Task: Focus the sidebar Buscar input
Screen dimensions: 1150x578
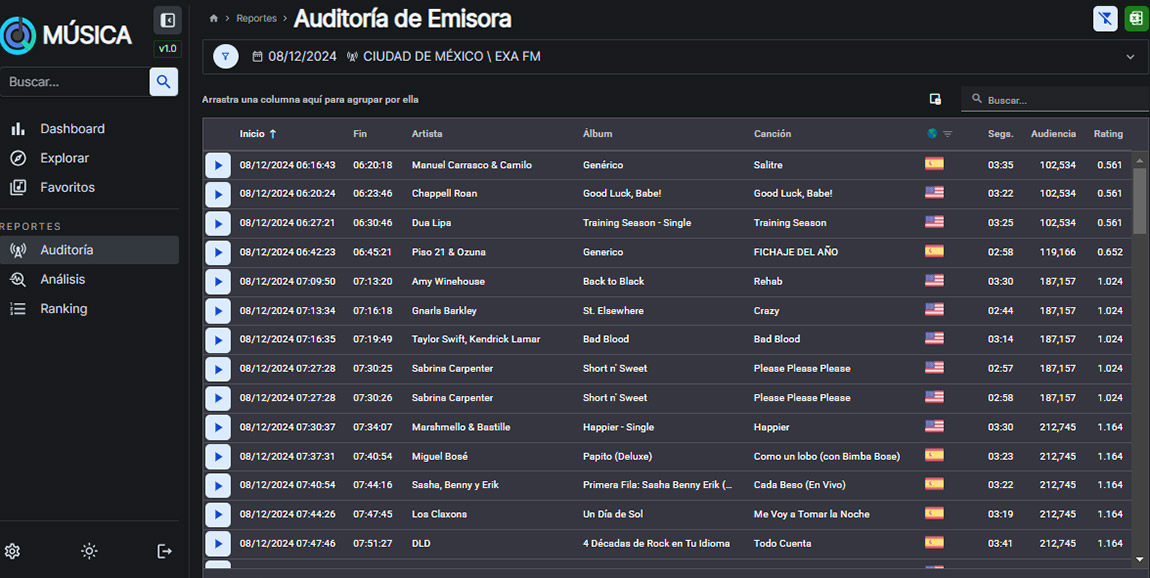Action: click(x=74, y=81)
